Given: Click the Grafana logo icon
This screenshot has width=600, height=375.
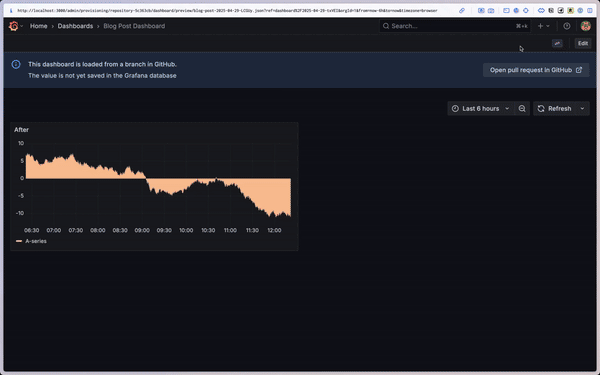Looking at the screenshot, I should click(x=13, y=26).
